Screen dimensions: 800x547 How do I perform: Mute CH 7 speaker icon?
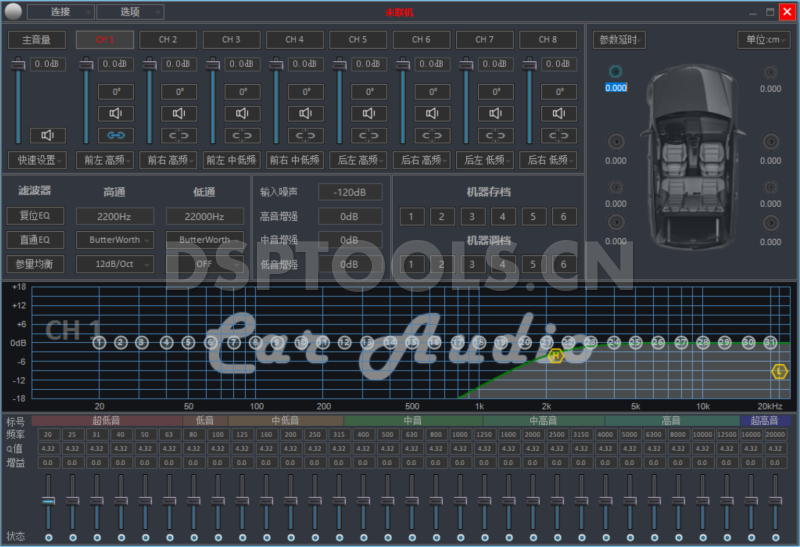495,113
